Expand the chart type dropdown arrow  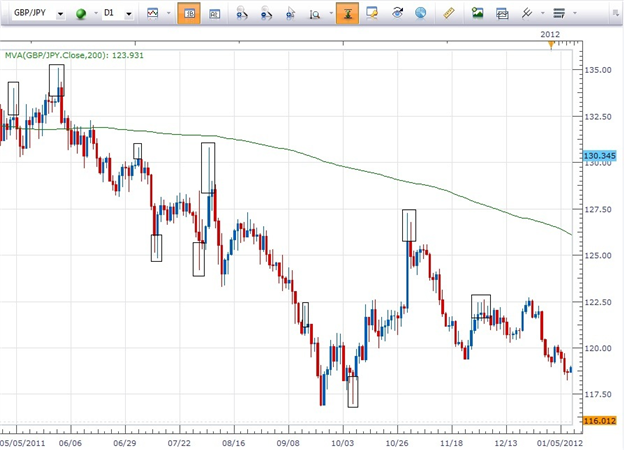tap(169, 13)
